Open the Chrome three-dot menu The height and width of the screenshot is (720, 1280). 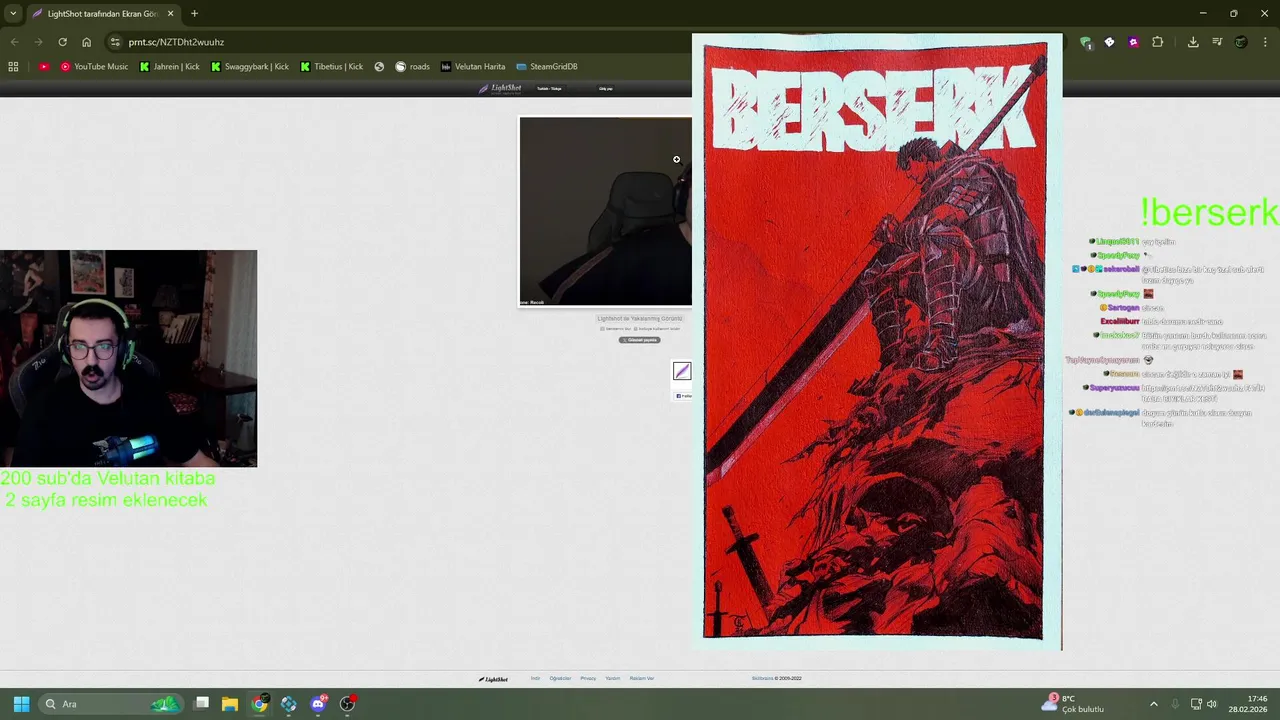tap(1265, 42)
